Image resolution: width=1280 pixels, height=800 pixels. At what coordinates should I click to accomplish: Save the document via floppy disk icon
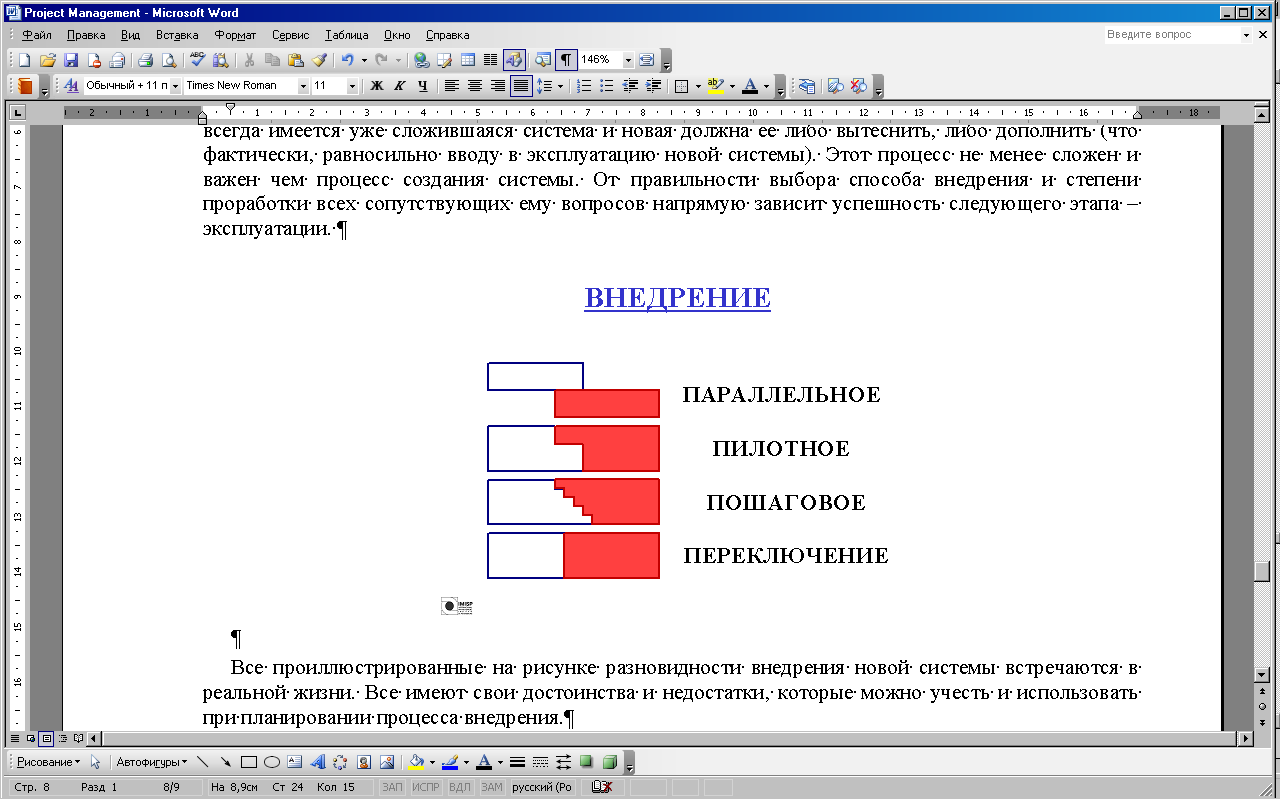71,60
